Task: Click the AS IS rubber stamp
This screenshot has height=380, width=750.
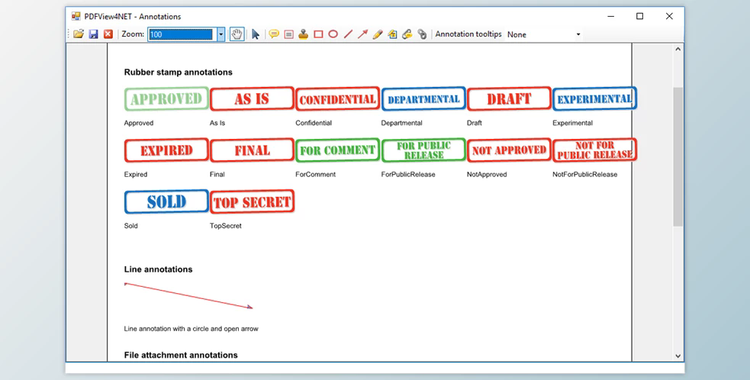Action: [252, 99]
